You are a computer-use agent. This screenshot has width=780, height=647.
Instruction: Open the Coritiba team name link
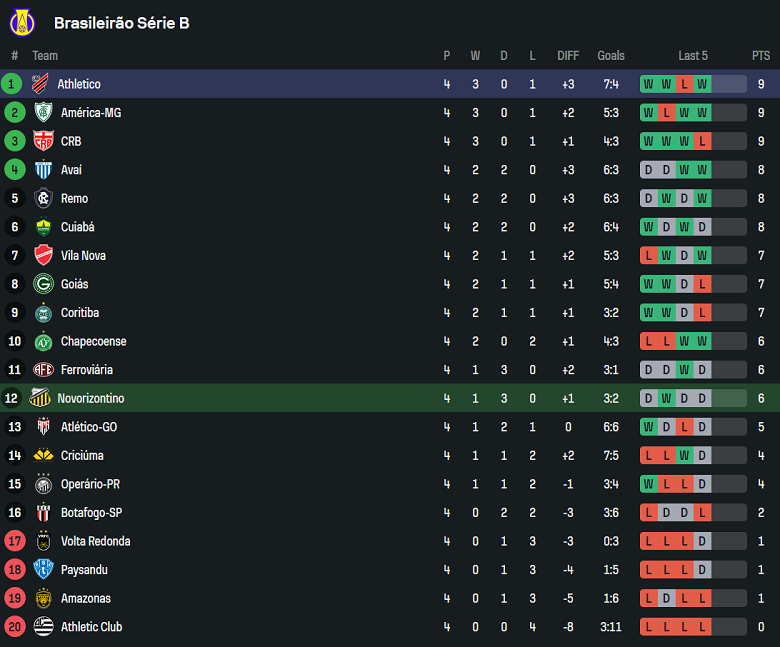pos(80,313)
